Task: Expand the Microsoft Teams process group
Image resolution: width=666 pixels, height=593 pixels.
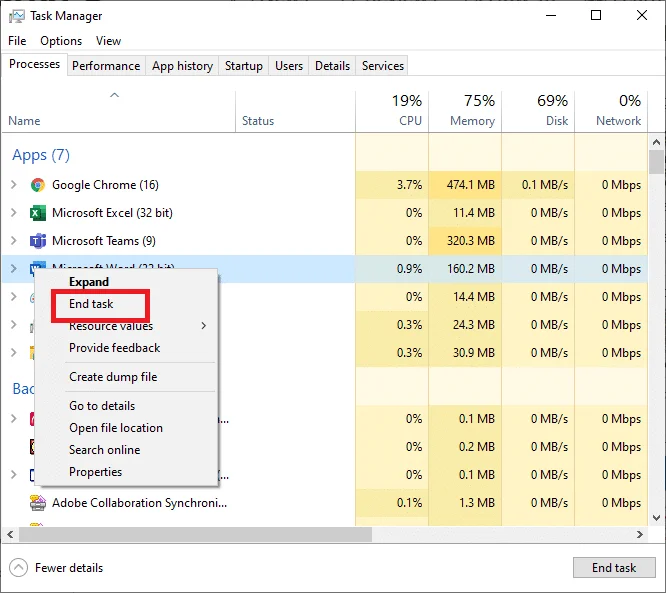Action: click(x=14, y=241)
